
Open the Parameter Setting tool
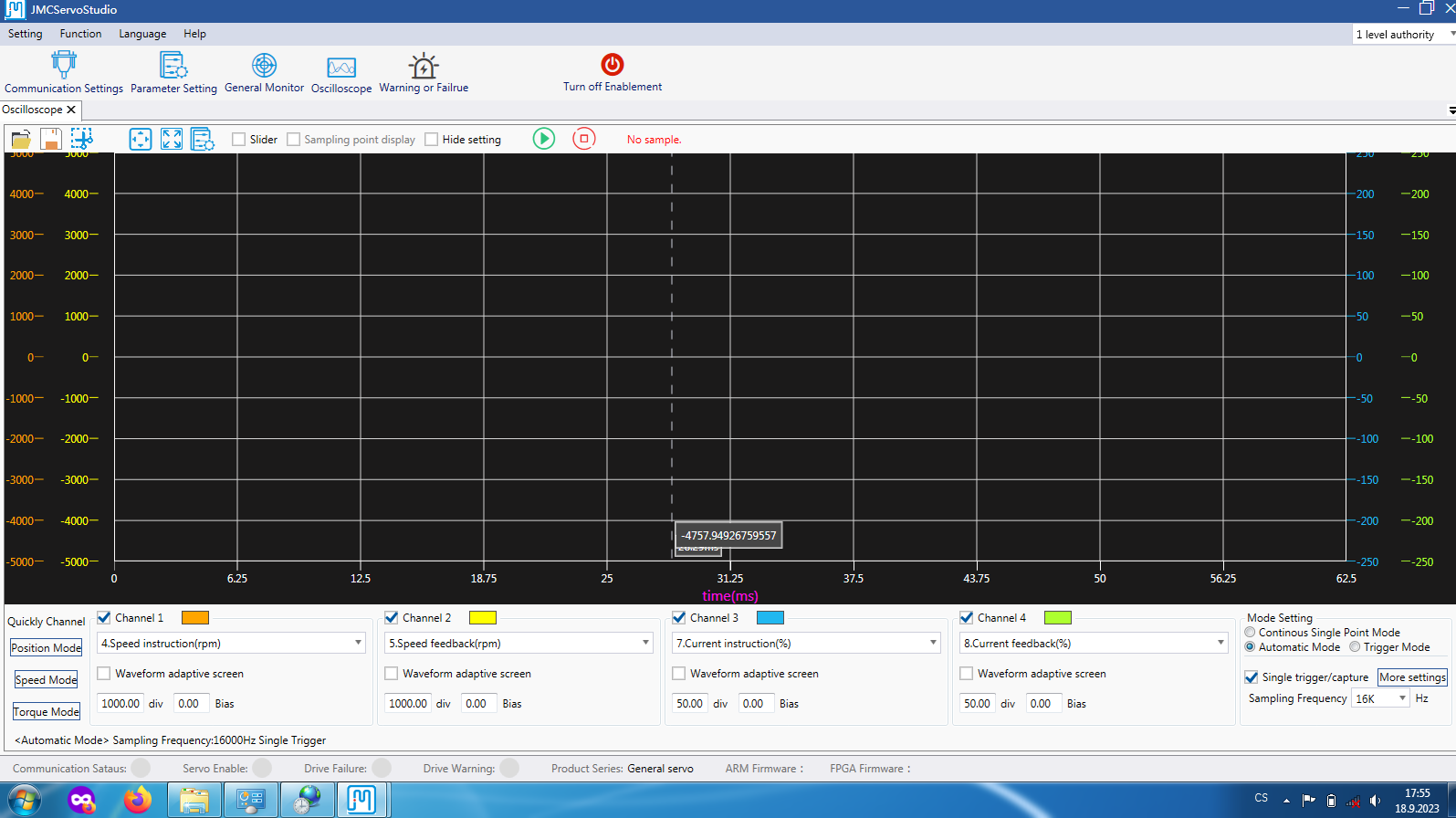(x=173, y=71)
